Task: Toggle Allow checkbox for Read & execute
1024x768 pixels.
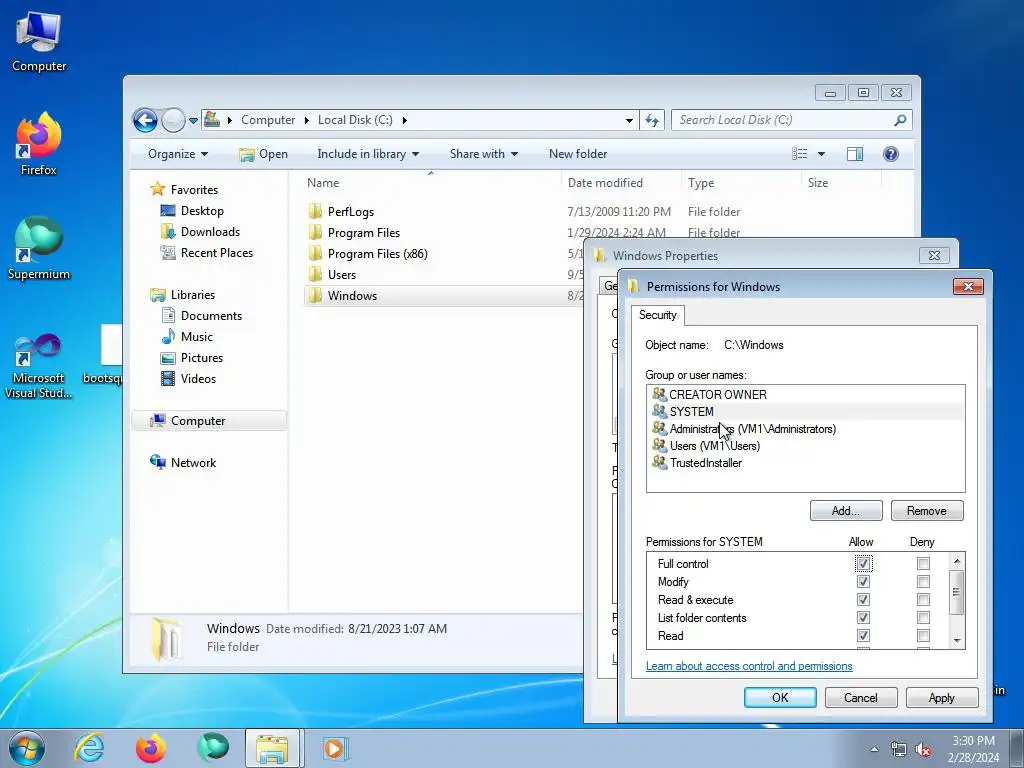Action: (x=863, y=599)
